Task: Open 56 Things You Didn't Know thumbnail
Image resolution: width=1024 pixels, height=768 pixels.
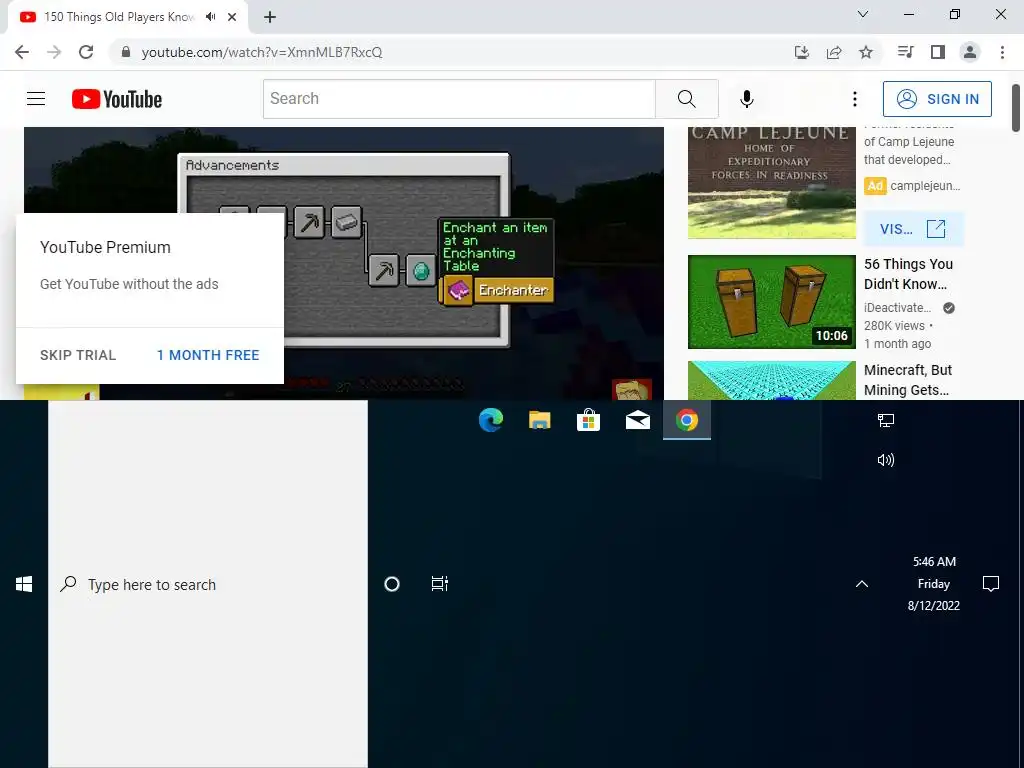Action: (771, 302)
